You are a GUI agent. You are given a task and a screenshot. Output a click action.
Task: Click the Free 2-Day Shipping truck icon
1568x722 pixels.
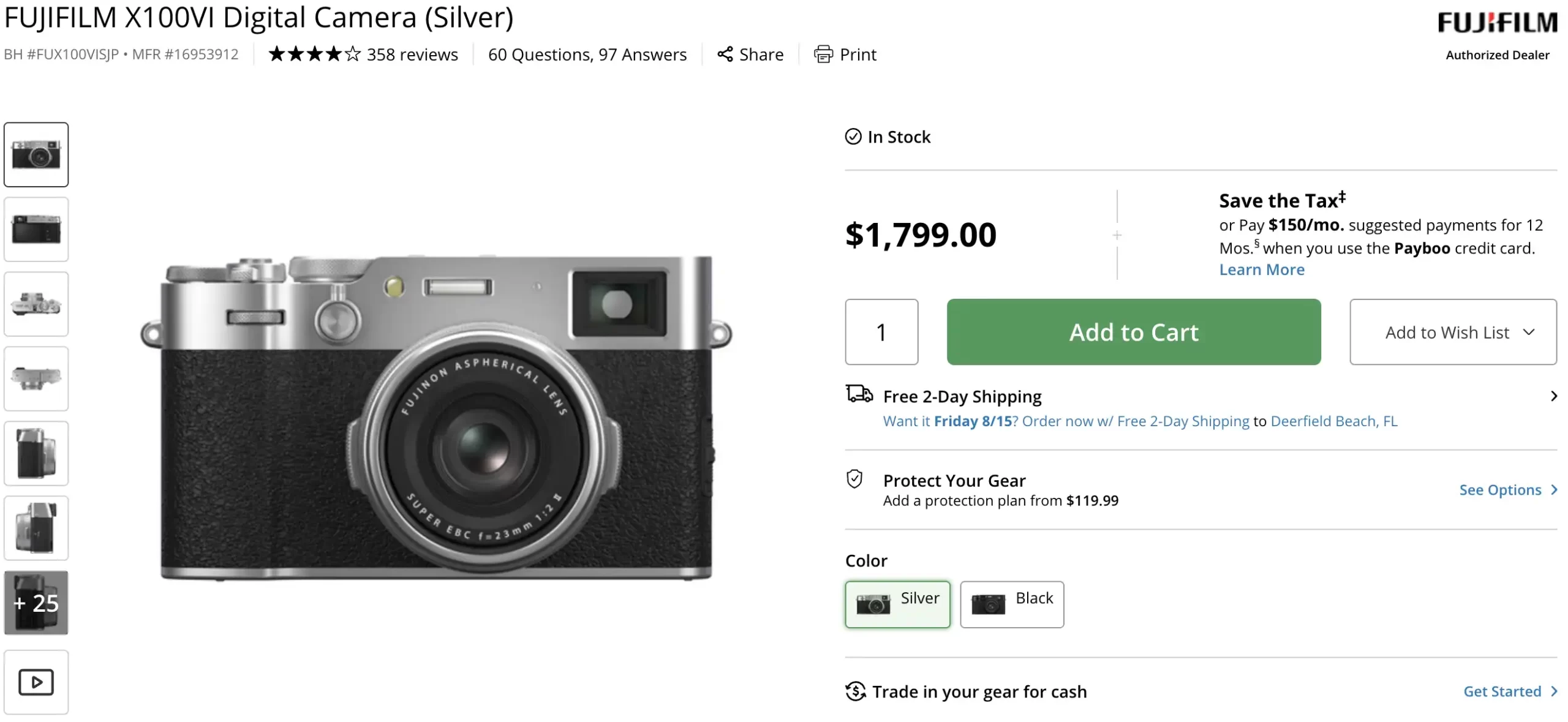[859, 394]
